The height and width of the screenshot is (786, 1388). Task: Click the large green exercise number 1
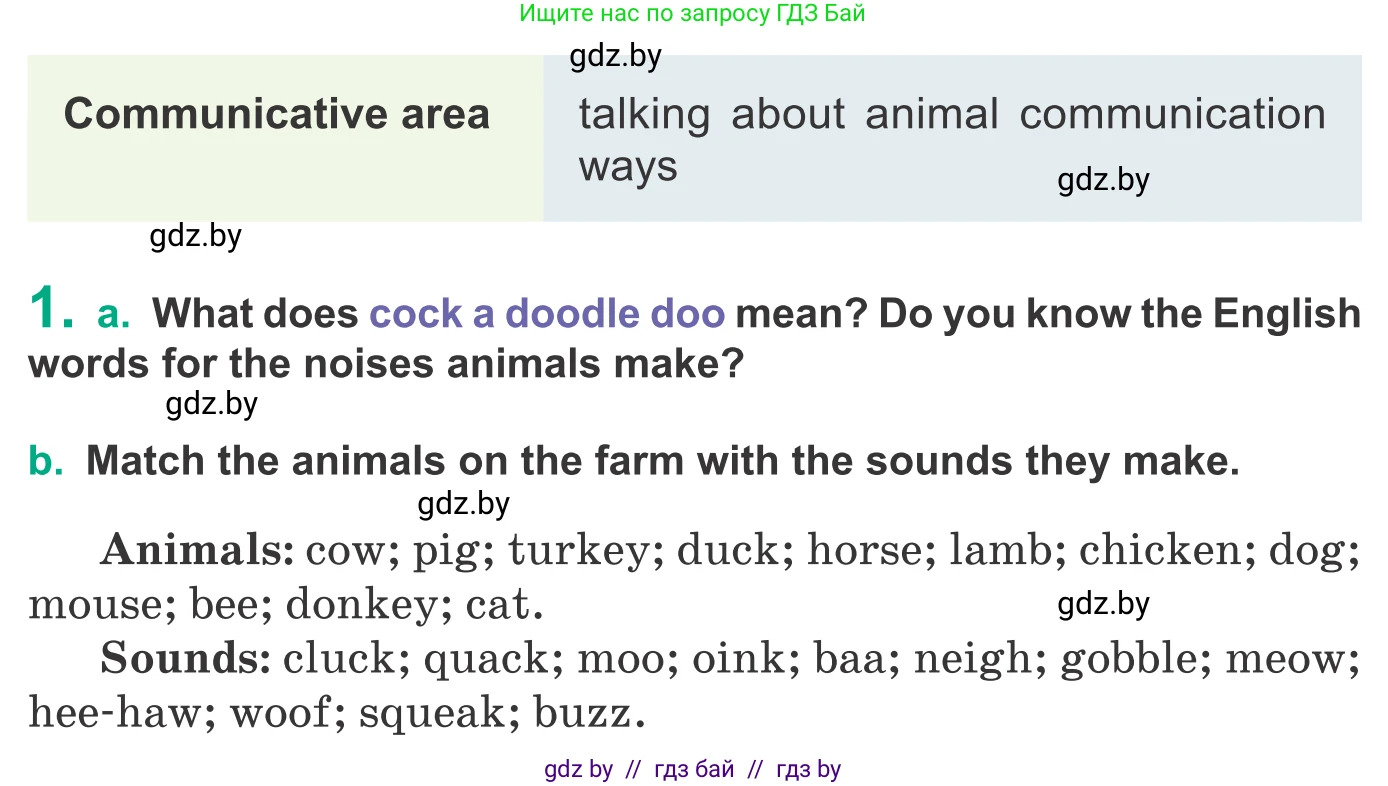click(x=51, y=308)
